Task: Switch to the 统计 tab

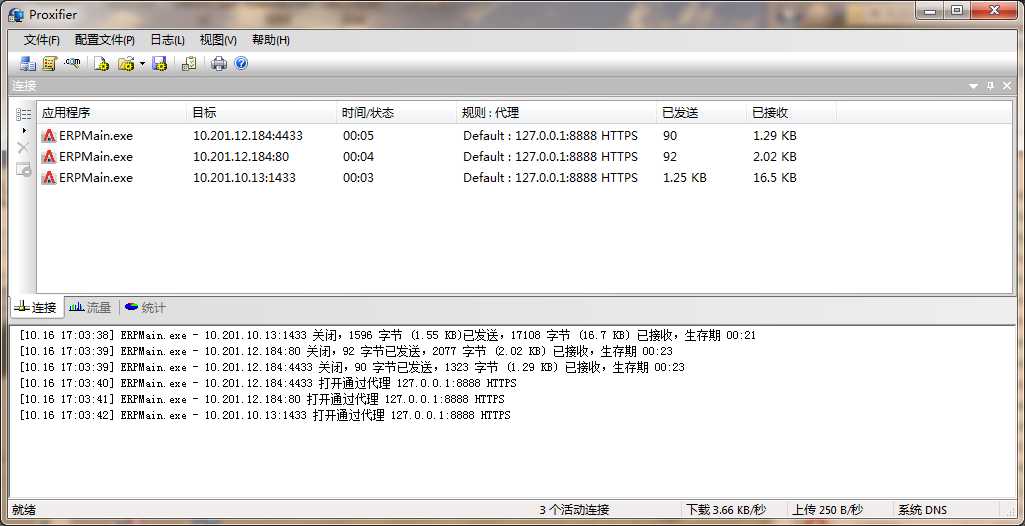Action: (x=145, y=307)
